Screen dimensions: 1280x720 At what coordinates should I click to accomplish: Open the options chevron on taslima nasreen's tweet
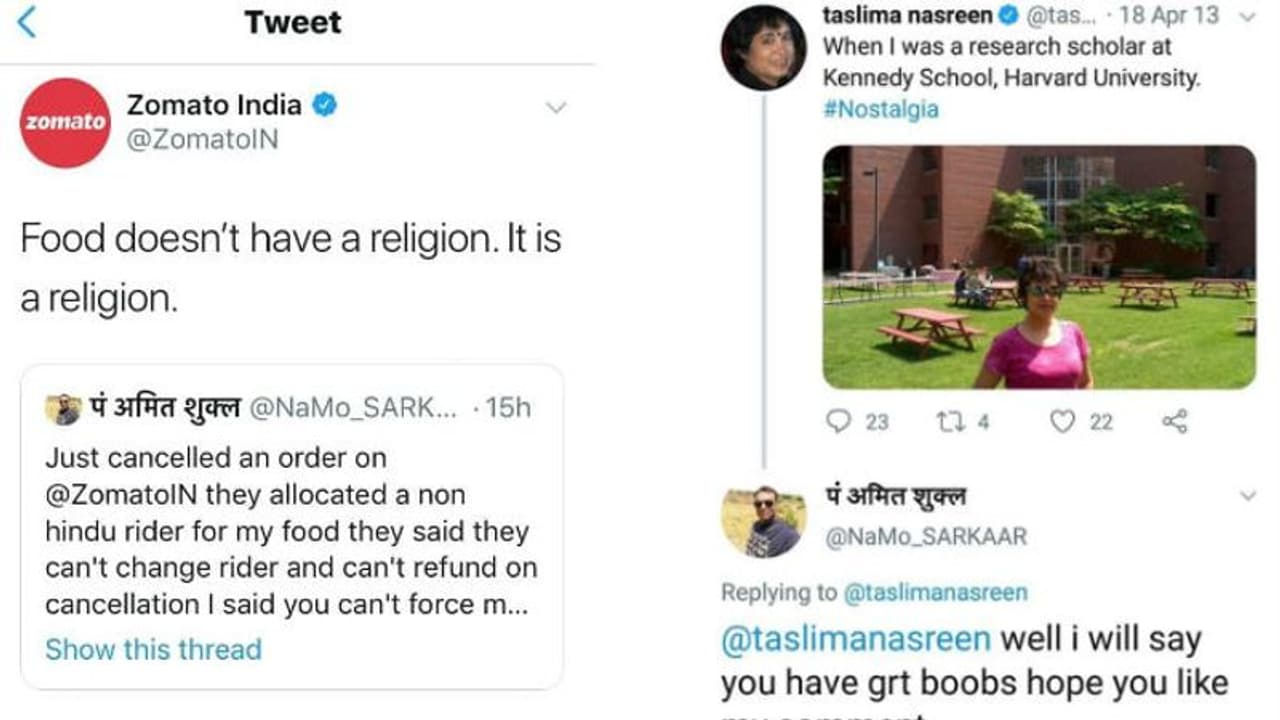[1246, 17]
